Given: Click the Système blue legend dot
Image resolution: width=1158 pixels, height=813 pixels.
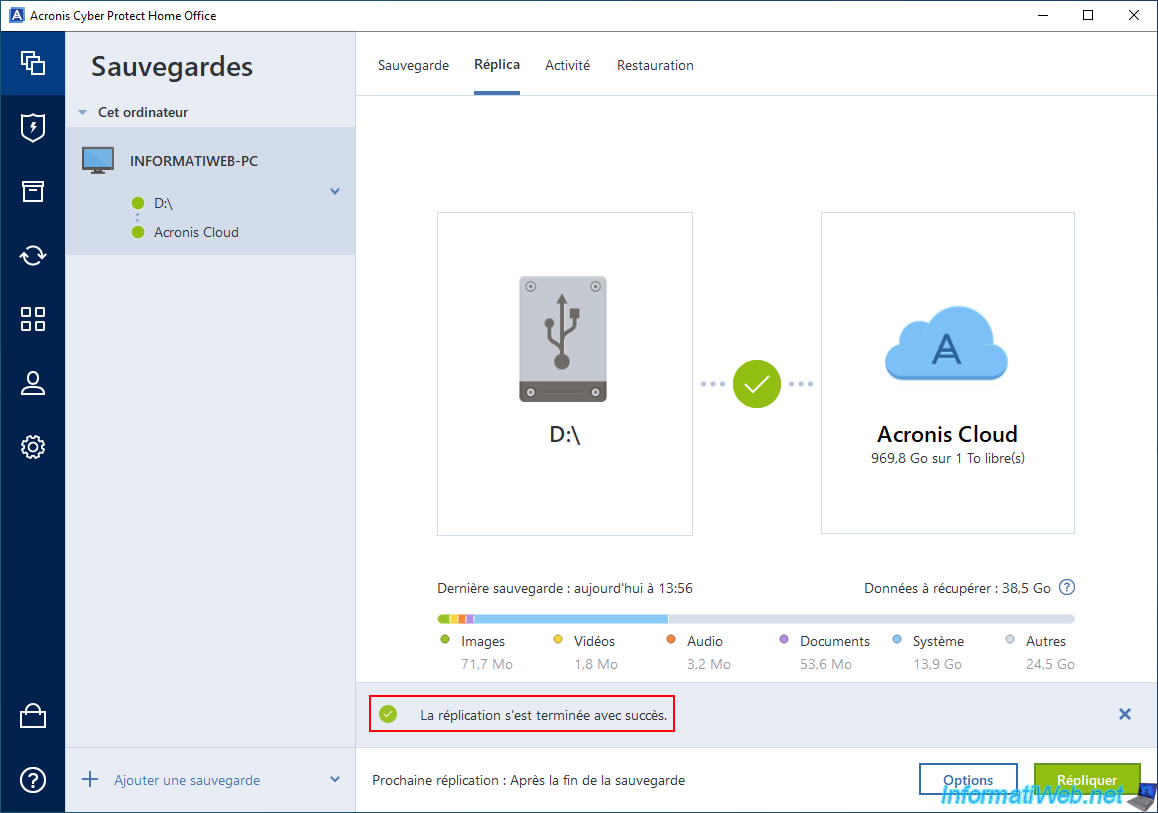Looking at the screenshot, I should point(897,639).
